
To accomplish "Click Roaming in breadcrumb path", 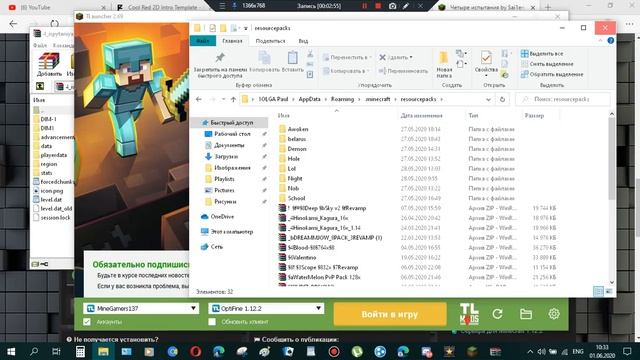I will [342, 99].
